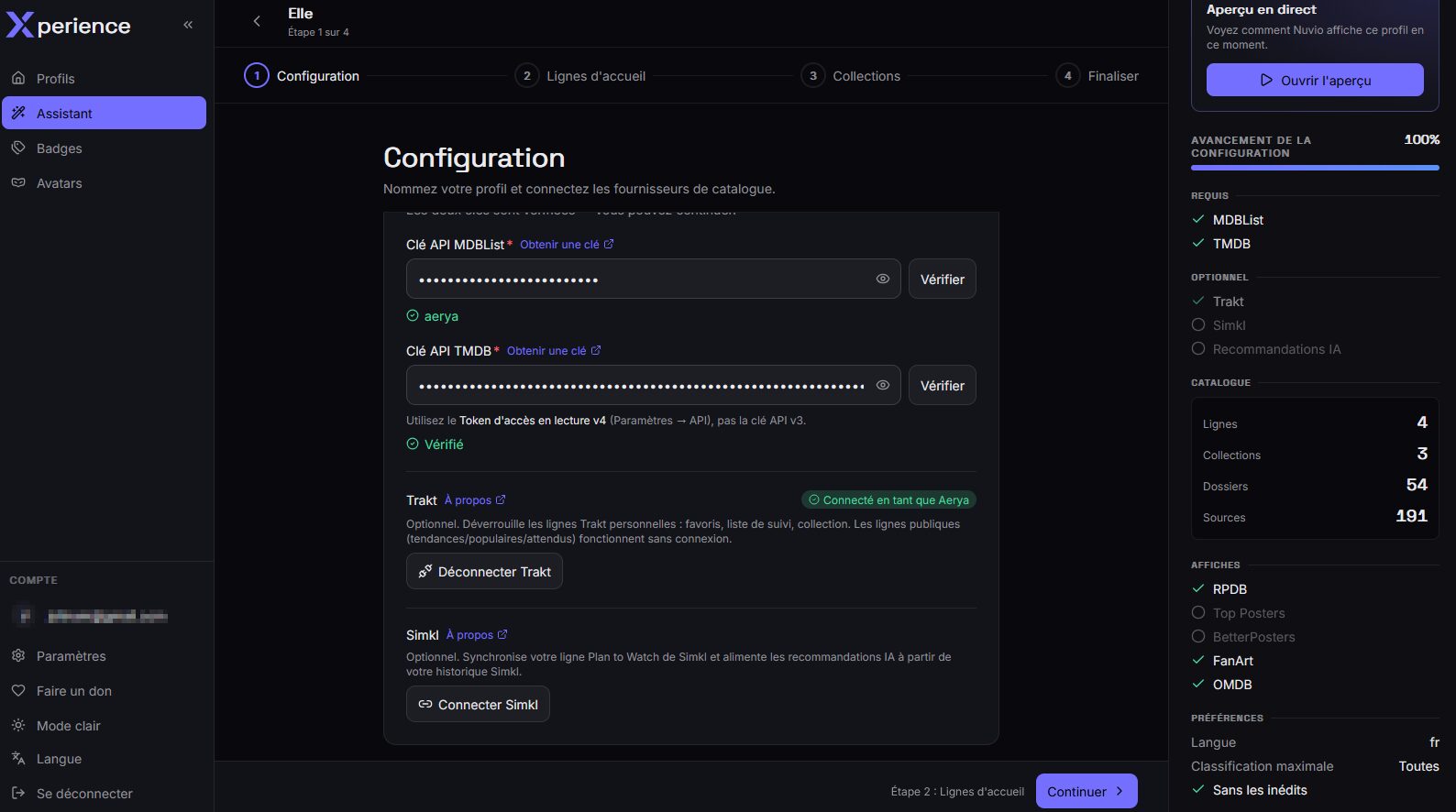Click the Paramètres gear icon
The width and height of the screenshot is (1456, 812).
click(x=18, y=655)
